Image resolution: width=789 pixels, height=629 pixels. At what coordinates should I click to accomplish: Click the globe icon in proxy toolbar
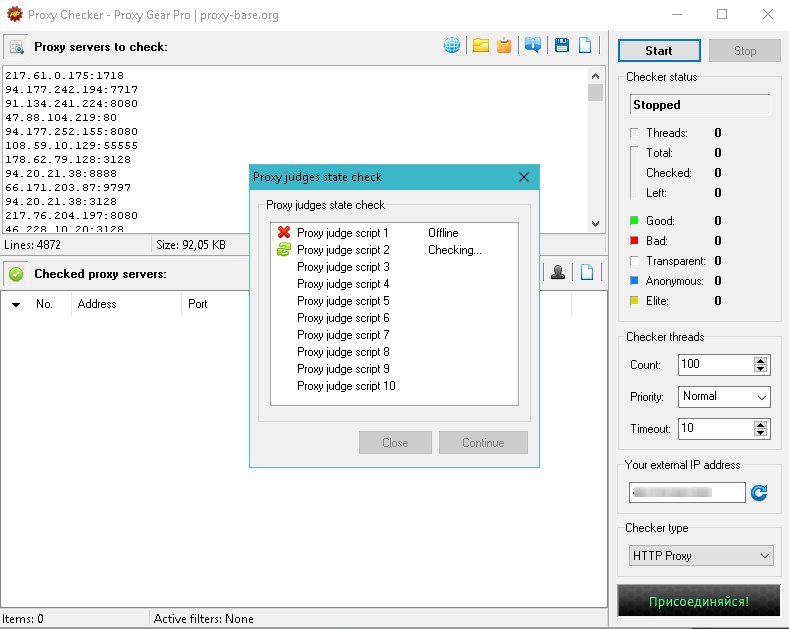(x=453, y=46)
